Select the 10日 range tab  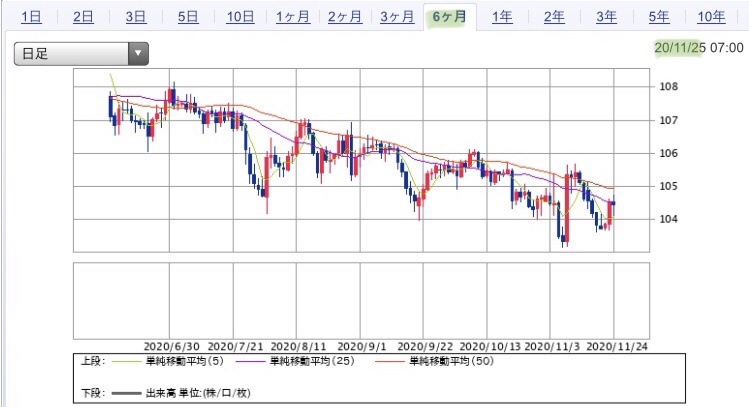click(x=240, y=17)
